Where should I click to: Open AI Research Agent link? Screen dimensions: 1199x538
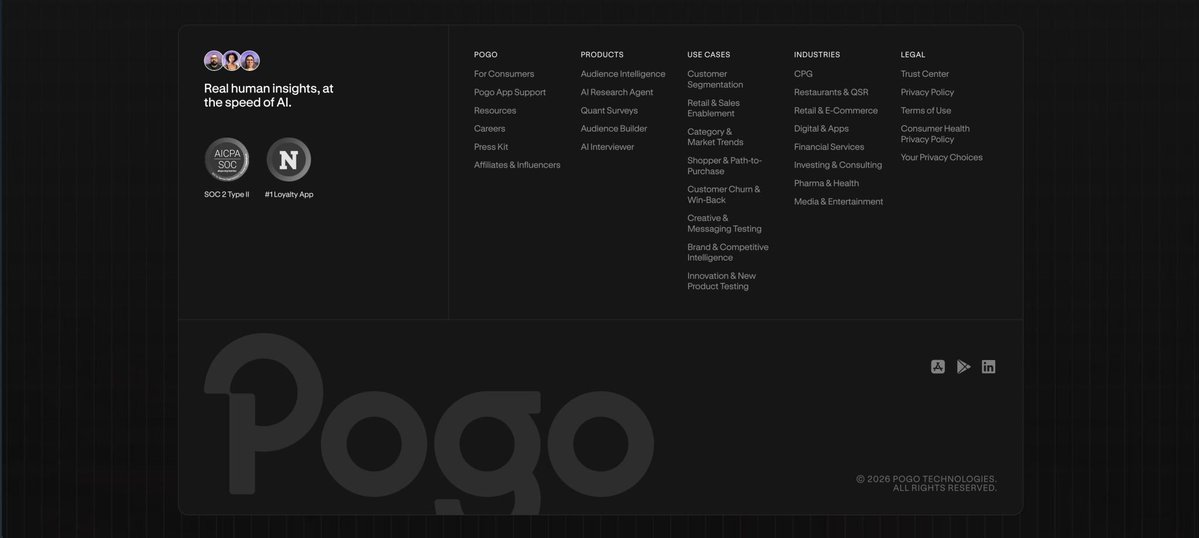click(617, 92)
